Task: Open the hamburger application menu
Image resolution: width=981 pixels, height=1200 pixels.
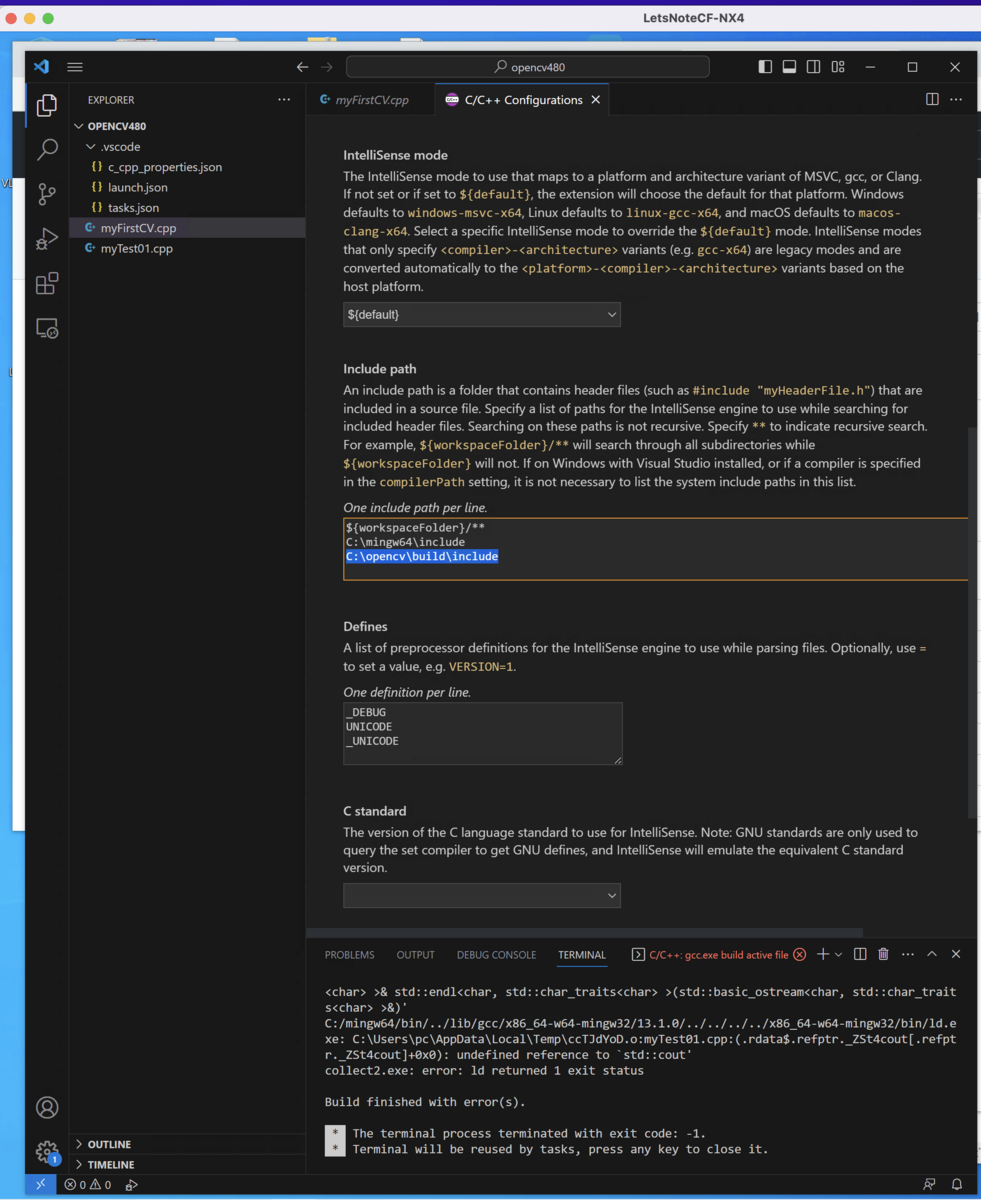Action: [x=75, y=67]
